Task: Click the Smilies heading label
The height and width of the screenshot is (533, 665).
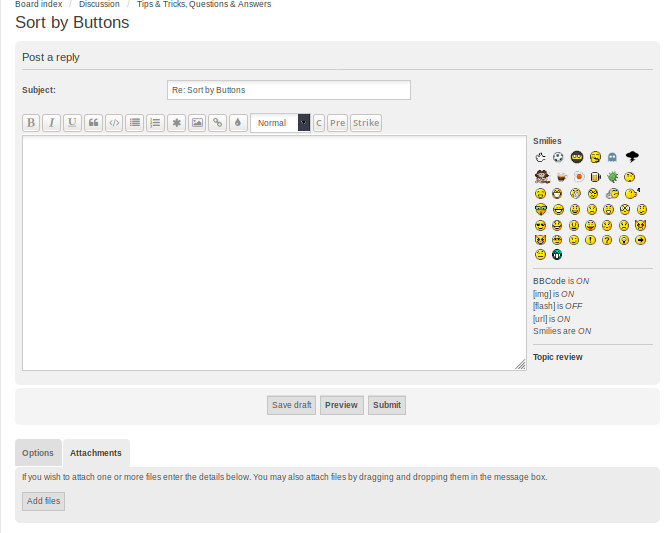Action: pyautogui.click(x=547, y=141)
